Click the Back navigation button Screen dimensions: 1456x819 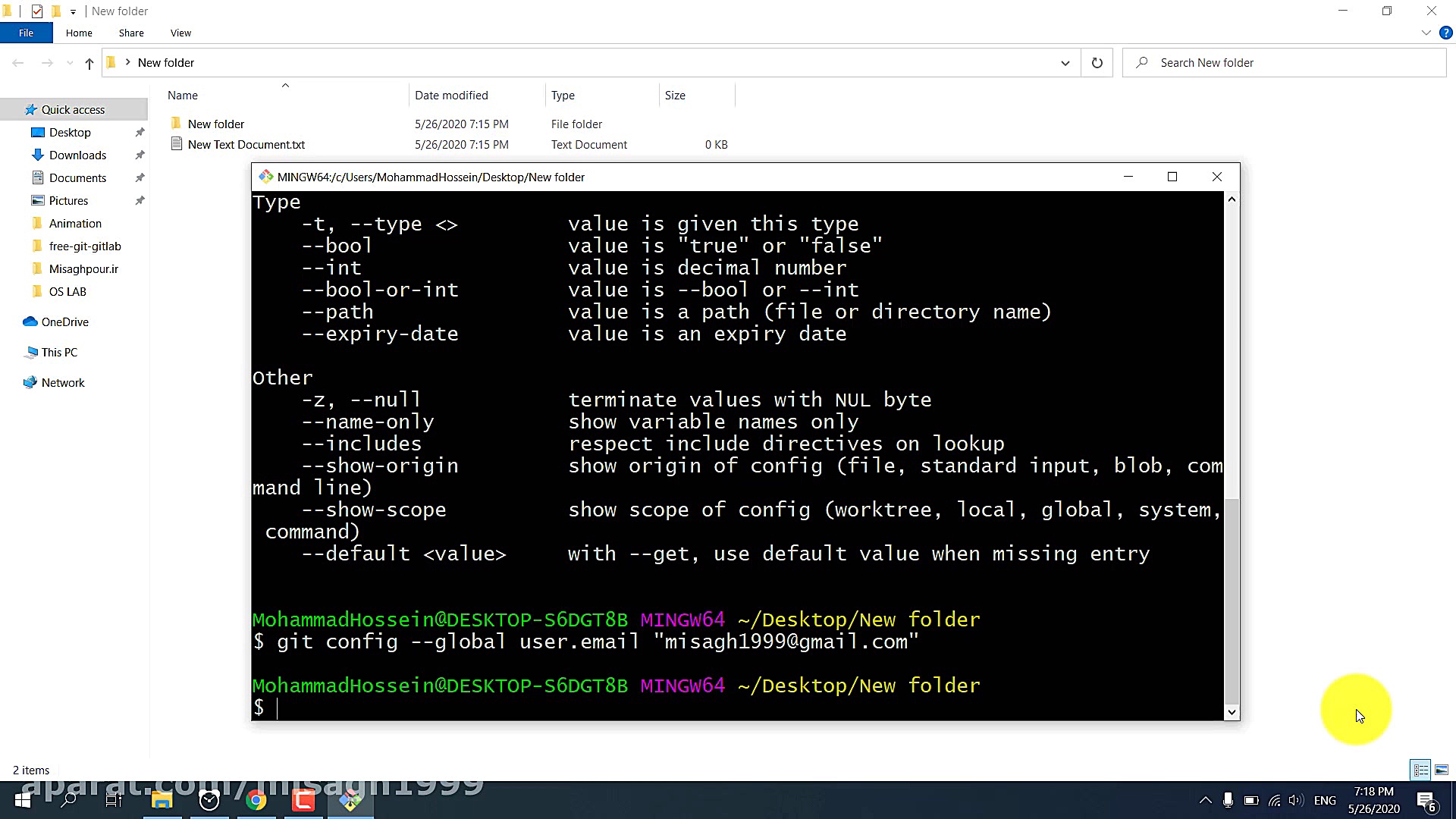tap(18, 64)
